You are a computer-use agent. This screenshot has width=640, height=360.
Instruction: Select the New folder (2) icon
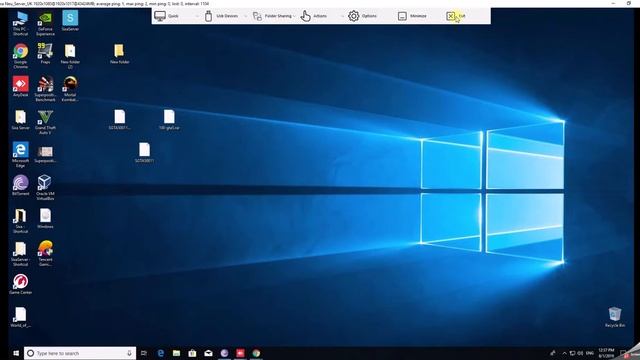pos(70,56)
